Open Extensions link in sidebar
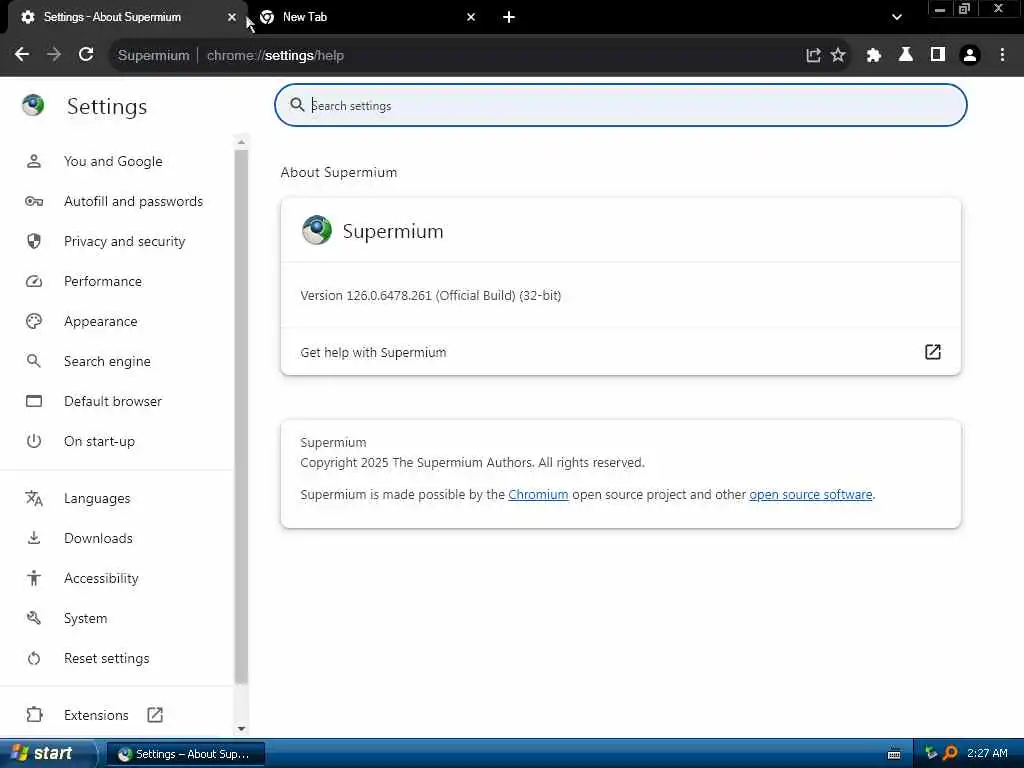The width and height of the screenshot is (1024, 768). (96, 715)
